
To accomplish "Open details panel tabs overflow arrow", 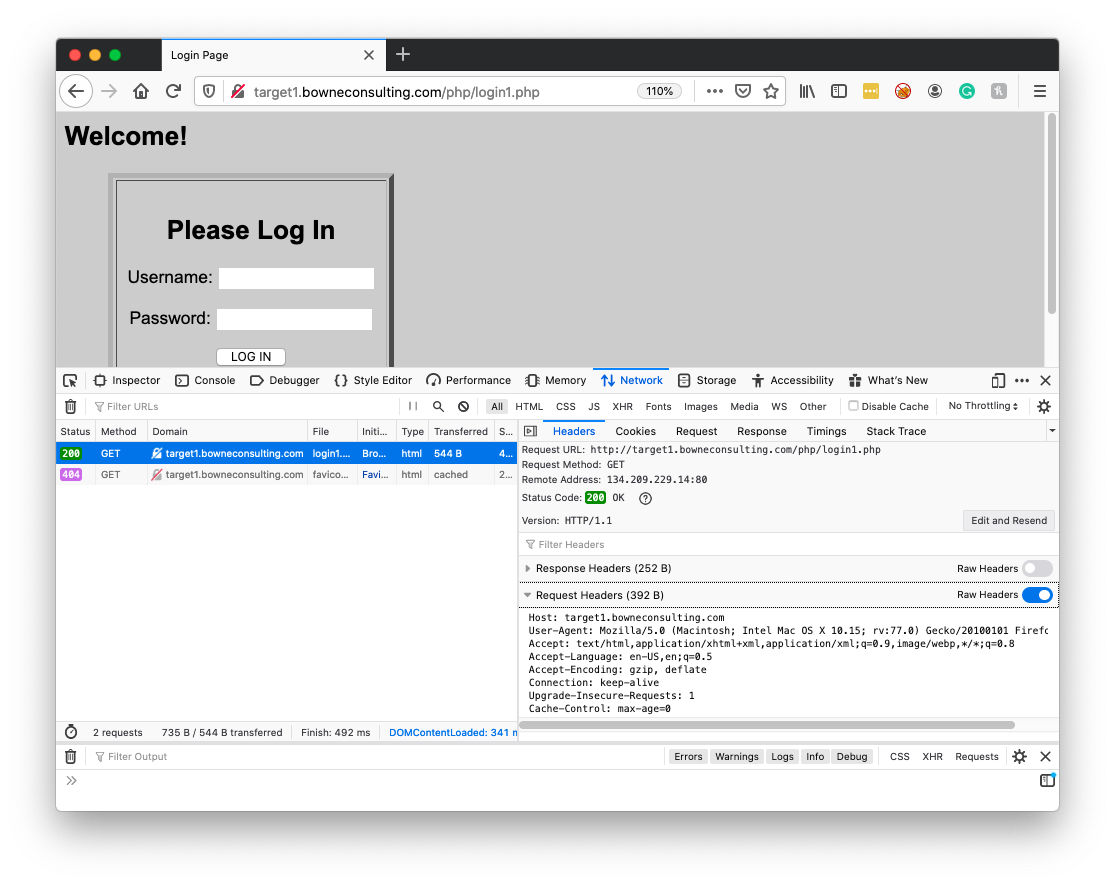I will (x=1052, y=431).
